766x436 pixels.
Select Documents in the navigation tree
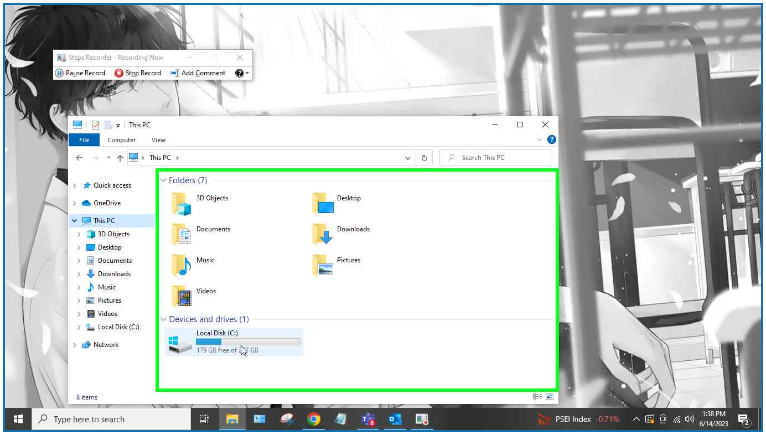[x=109, y=261]
